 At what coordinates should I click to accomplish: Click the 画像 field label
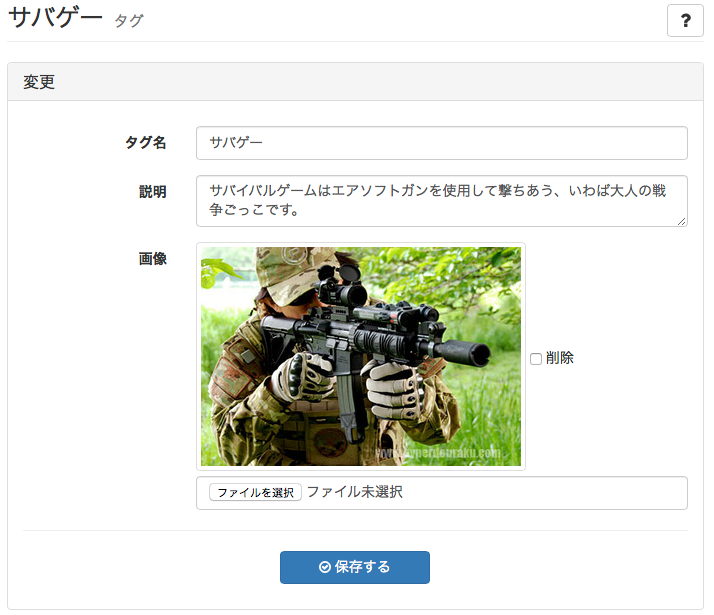tap(153, 259)
